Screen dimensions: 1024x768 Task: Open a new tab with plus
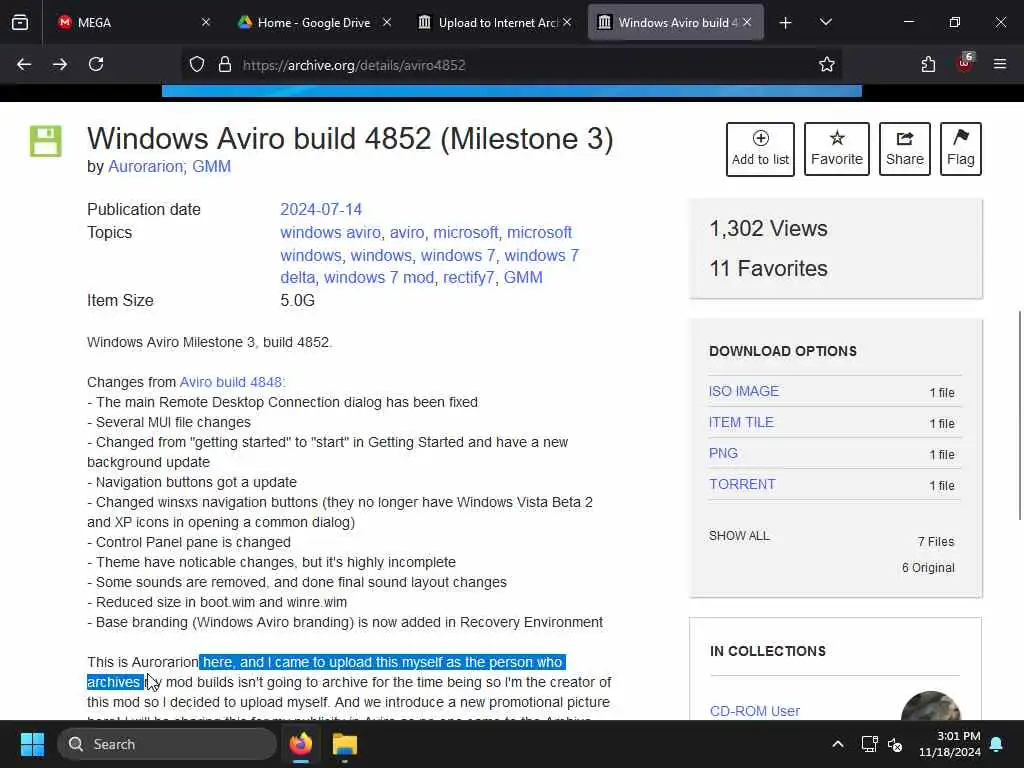click(785, 23)
